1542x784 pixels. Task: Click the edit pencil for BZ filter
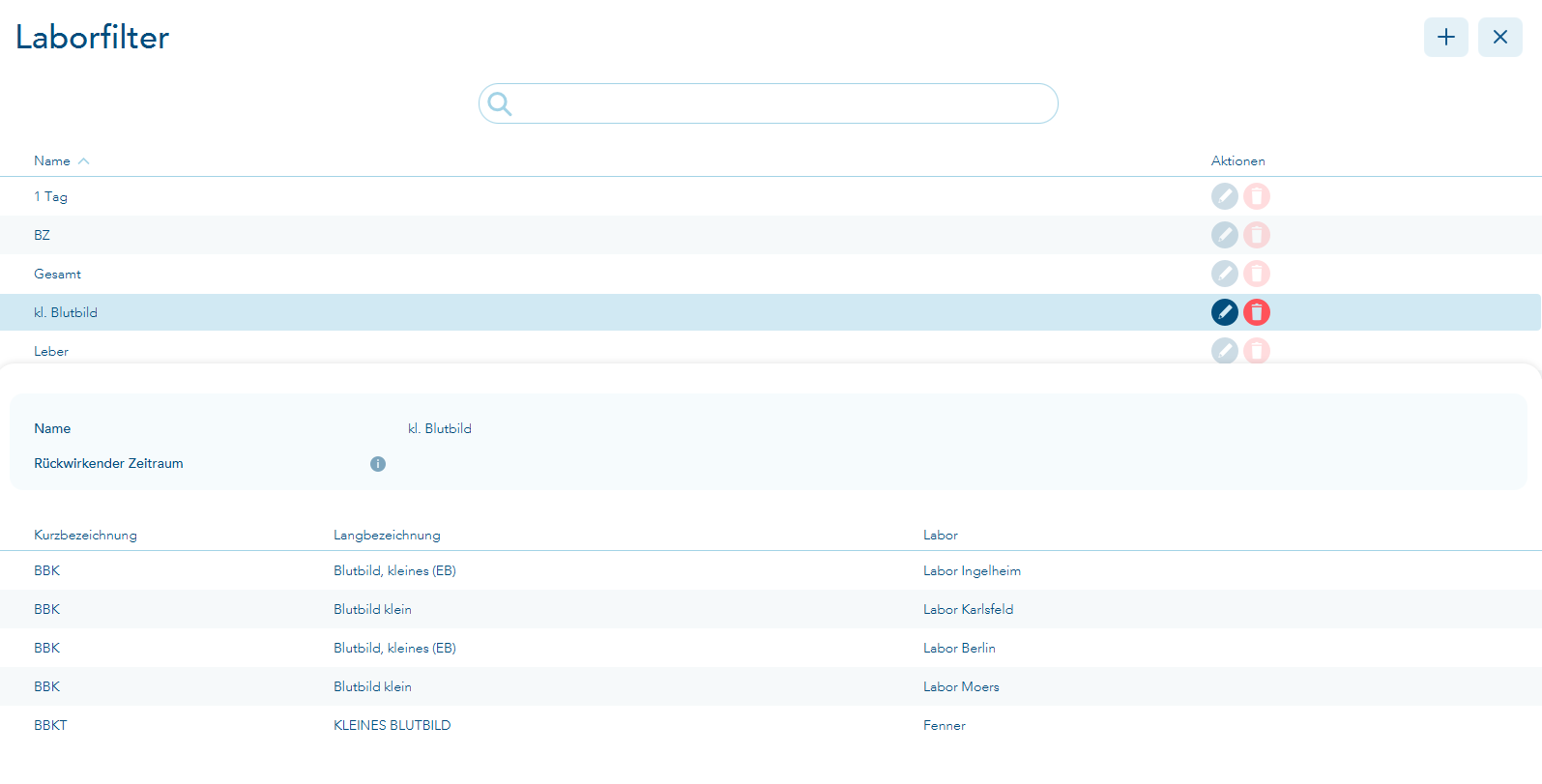pos(1224,235)
